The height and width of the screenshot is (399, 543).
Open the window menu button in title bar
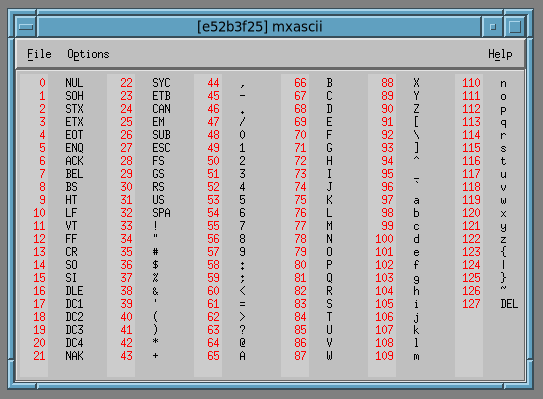coord(26,27)
